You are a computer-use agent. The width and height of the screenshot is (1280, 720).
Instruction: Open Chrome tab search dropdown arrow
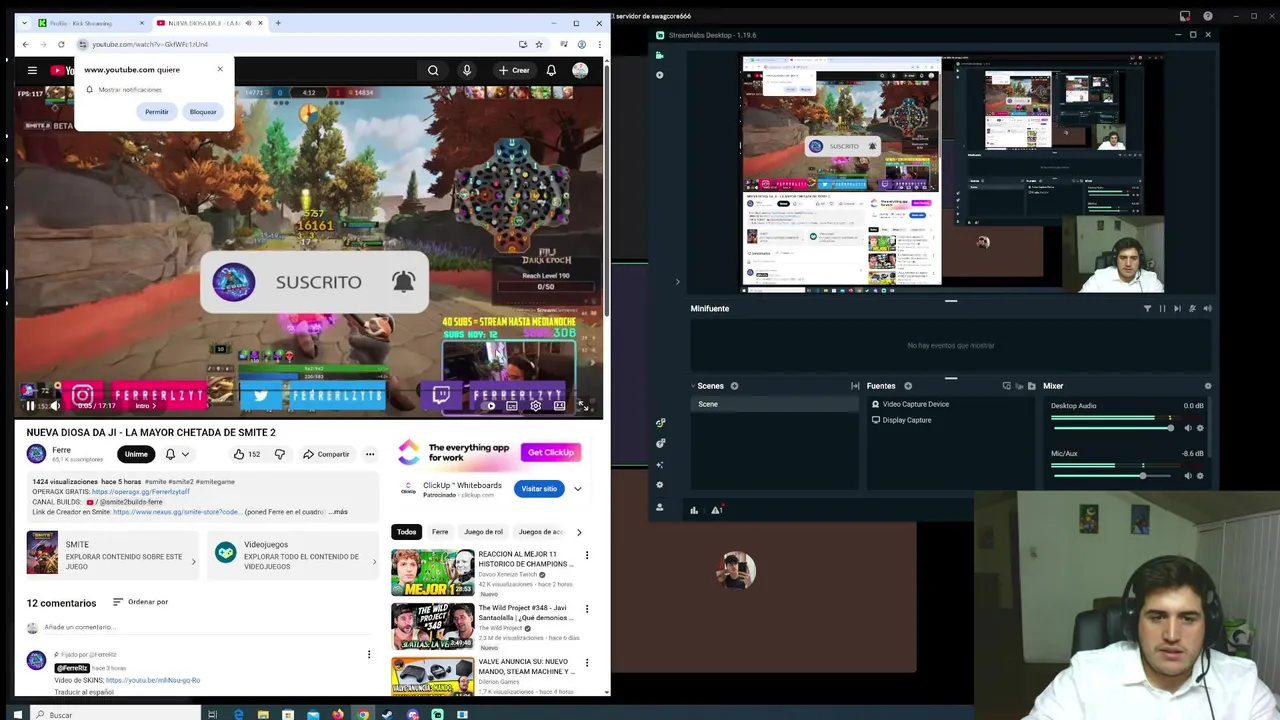(x=26, y=23)
